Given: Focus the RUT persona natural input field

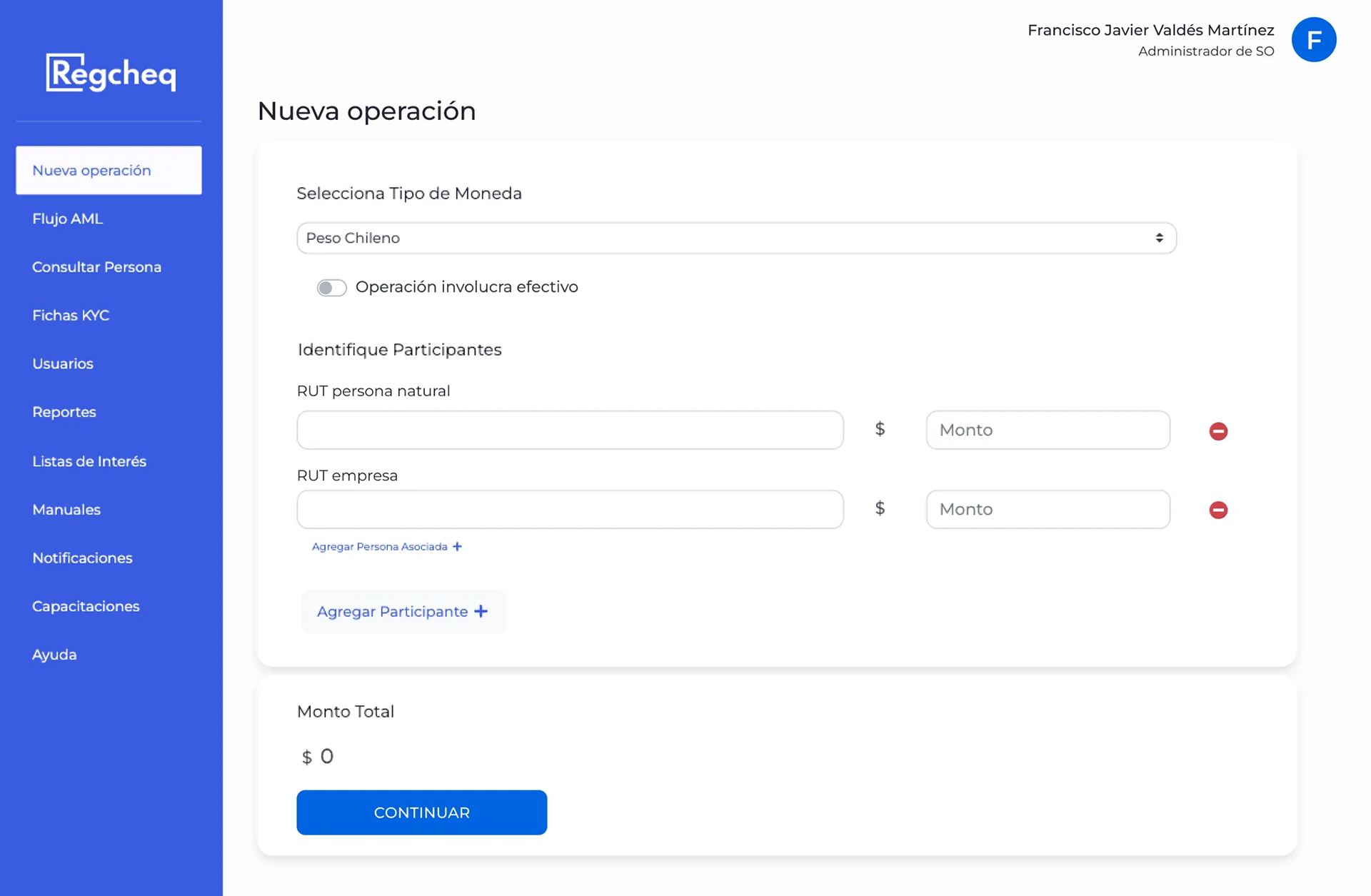Looking at the screenshot, I should coord(570,430).
